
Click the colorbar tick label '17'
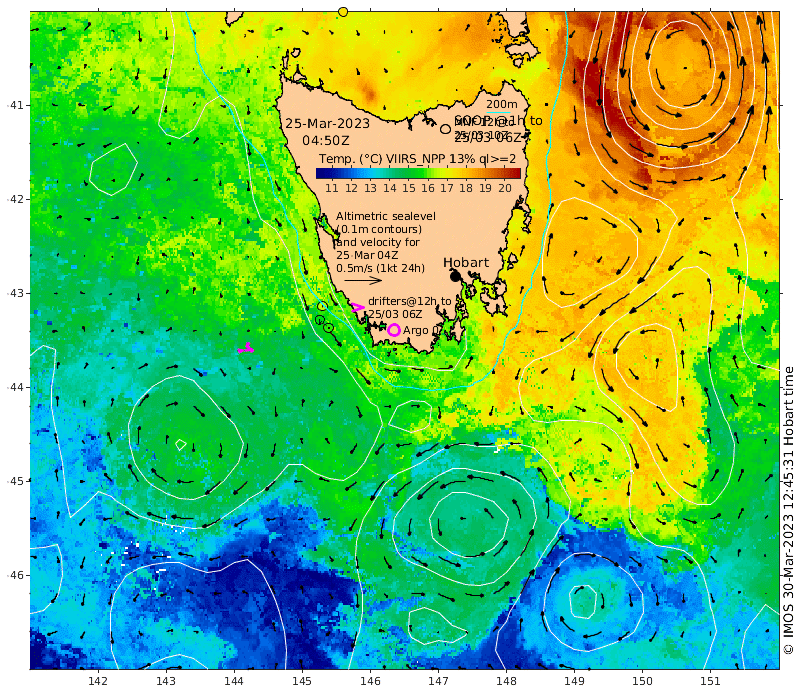click(447, 188)
